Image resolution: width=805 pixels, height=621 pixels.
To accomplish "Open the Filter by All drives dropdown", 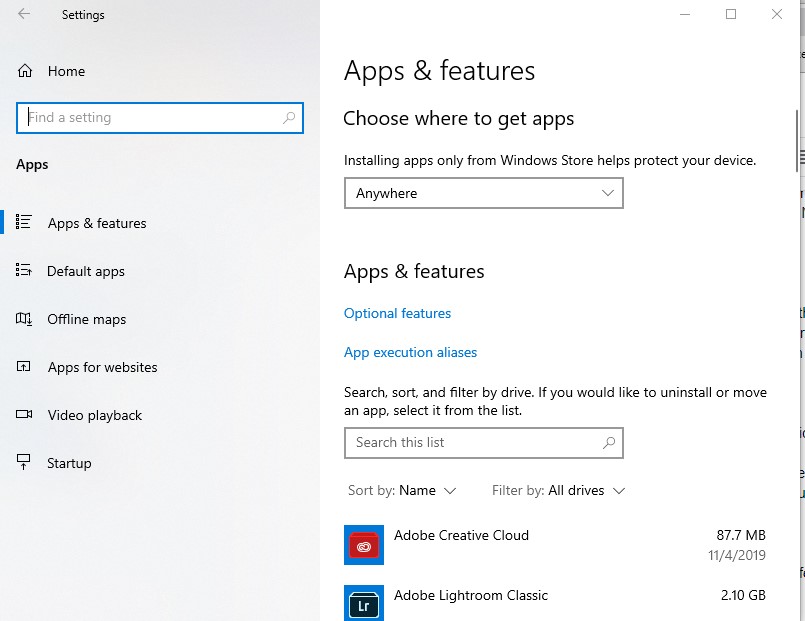I will [559, 491].
